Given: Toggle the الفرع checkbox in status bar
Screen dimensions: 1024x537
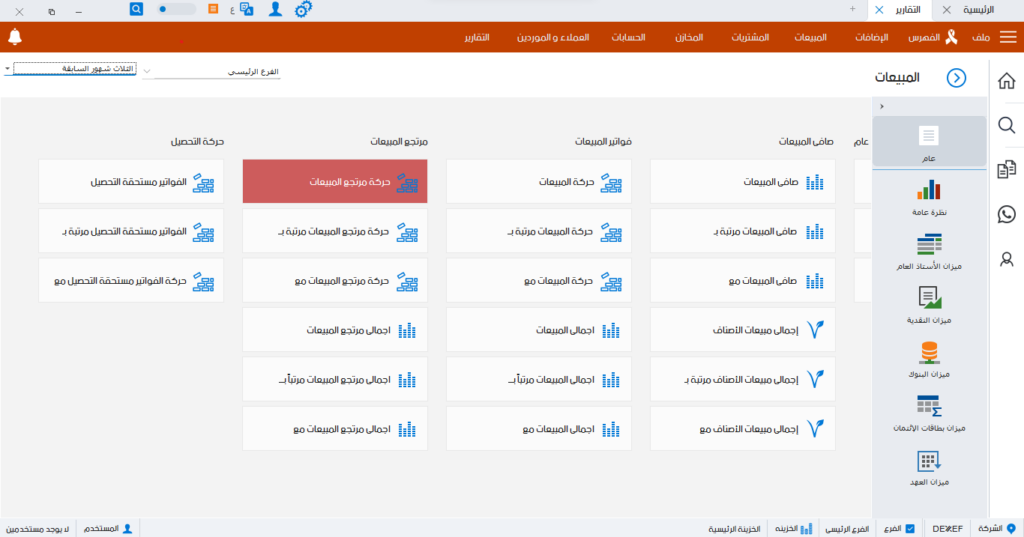Looking at the screenshot, I should point(909,528).
